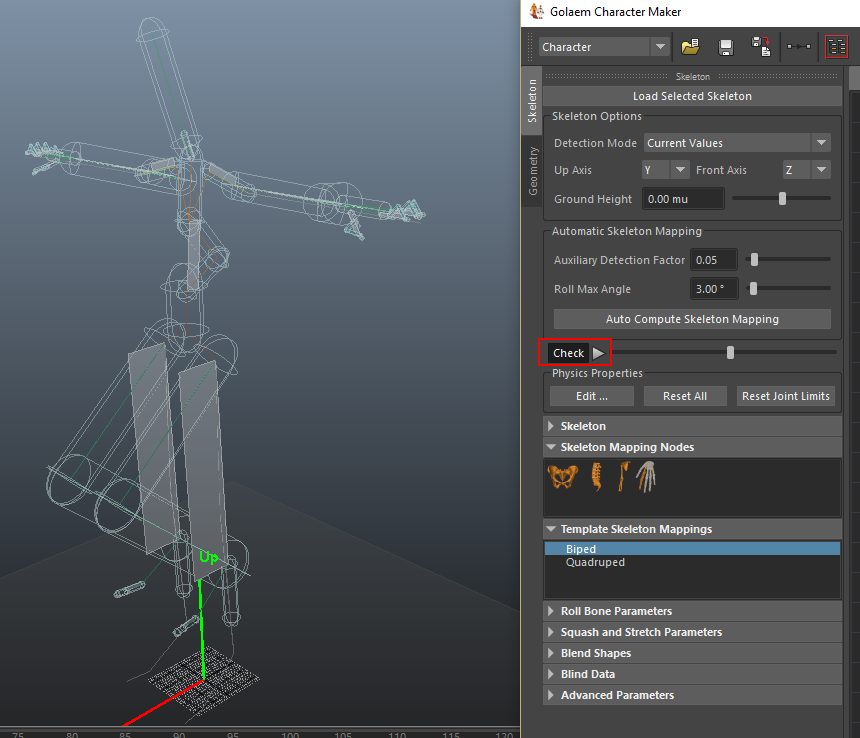Switch to the Skeleton vertical tab
860x738 pixels.
[531, 101]
